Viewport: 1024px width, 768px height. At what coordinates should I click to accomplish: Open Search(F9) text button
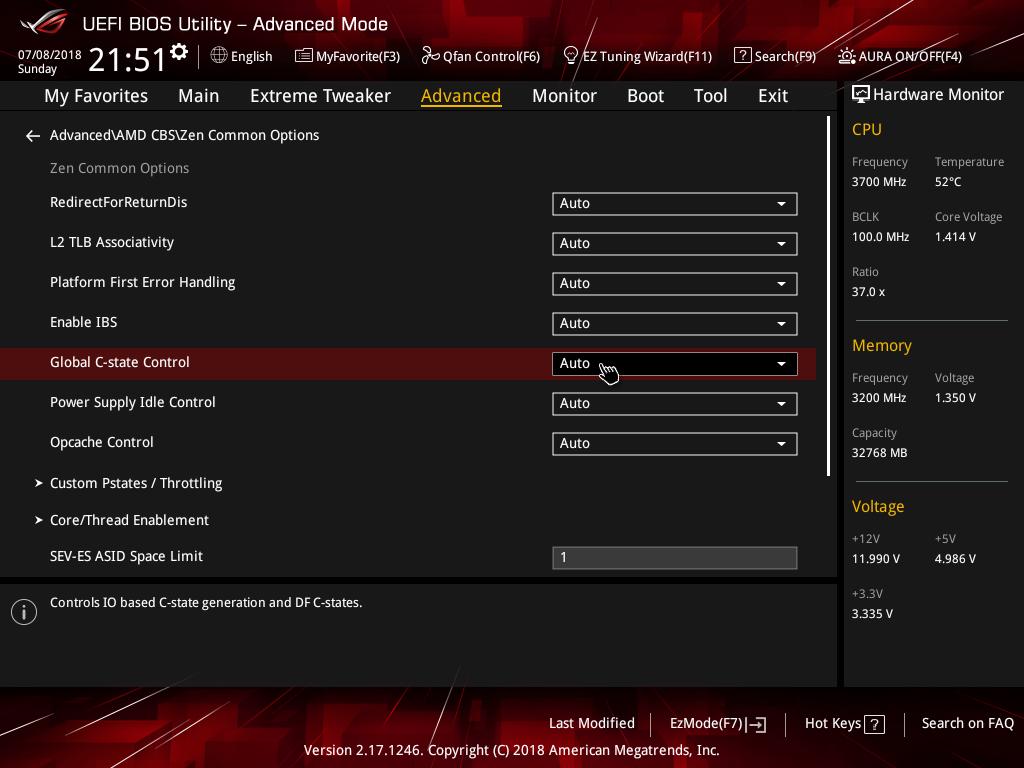point(785,56)
